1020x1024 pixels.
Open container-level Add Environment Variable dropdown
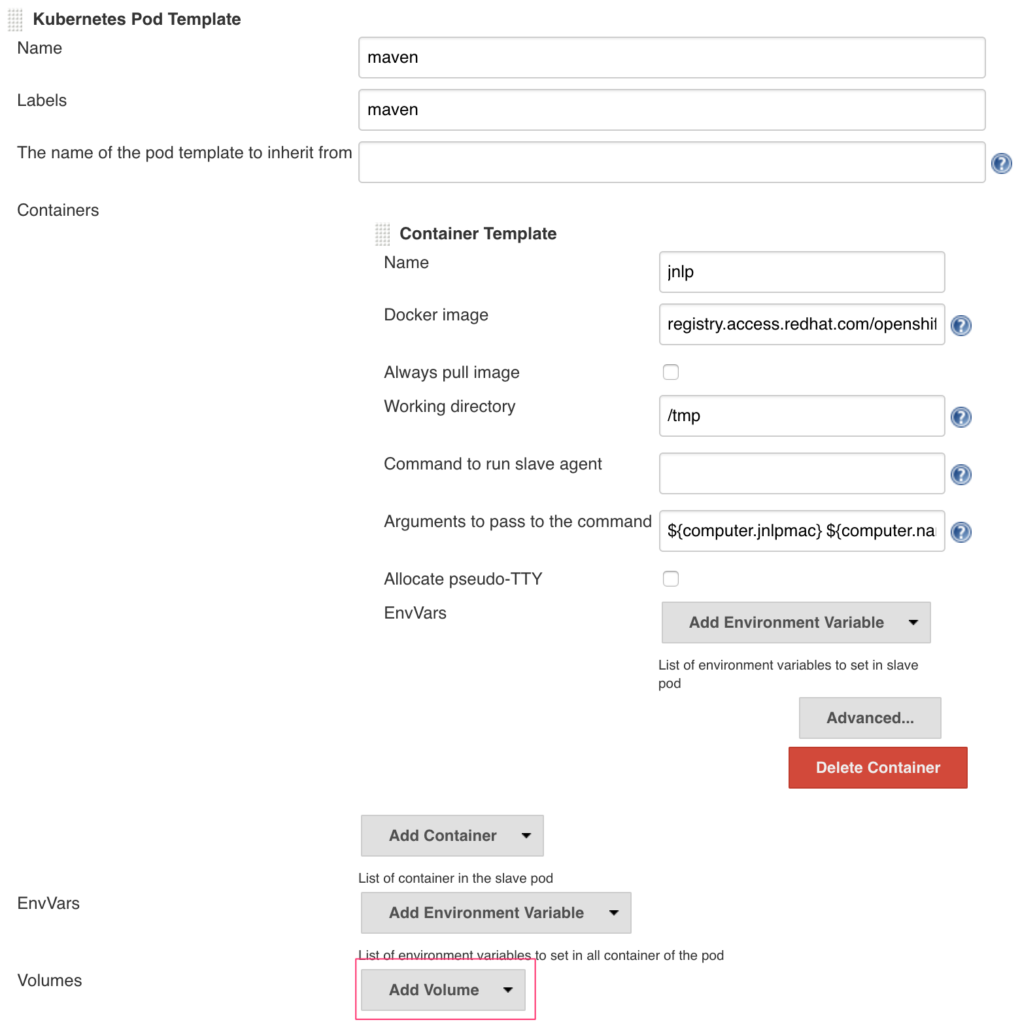point(796,622)
